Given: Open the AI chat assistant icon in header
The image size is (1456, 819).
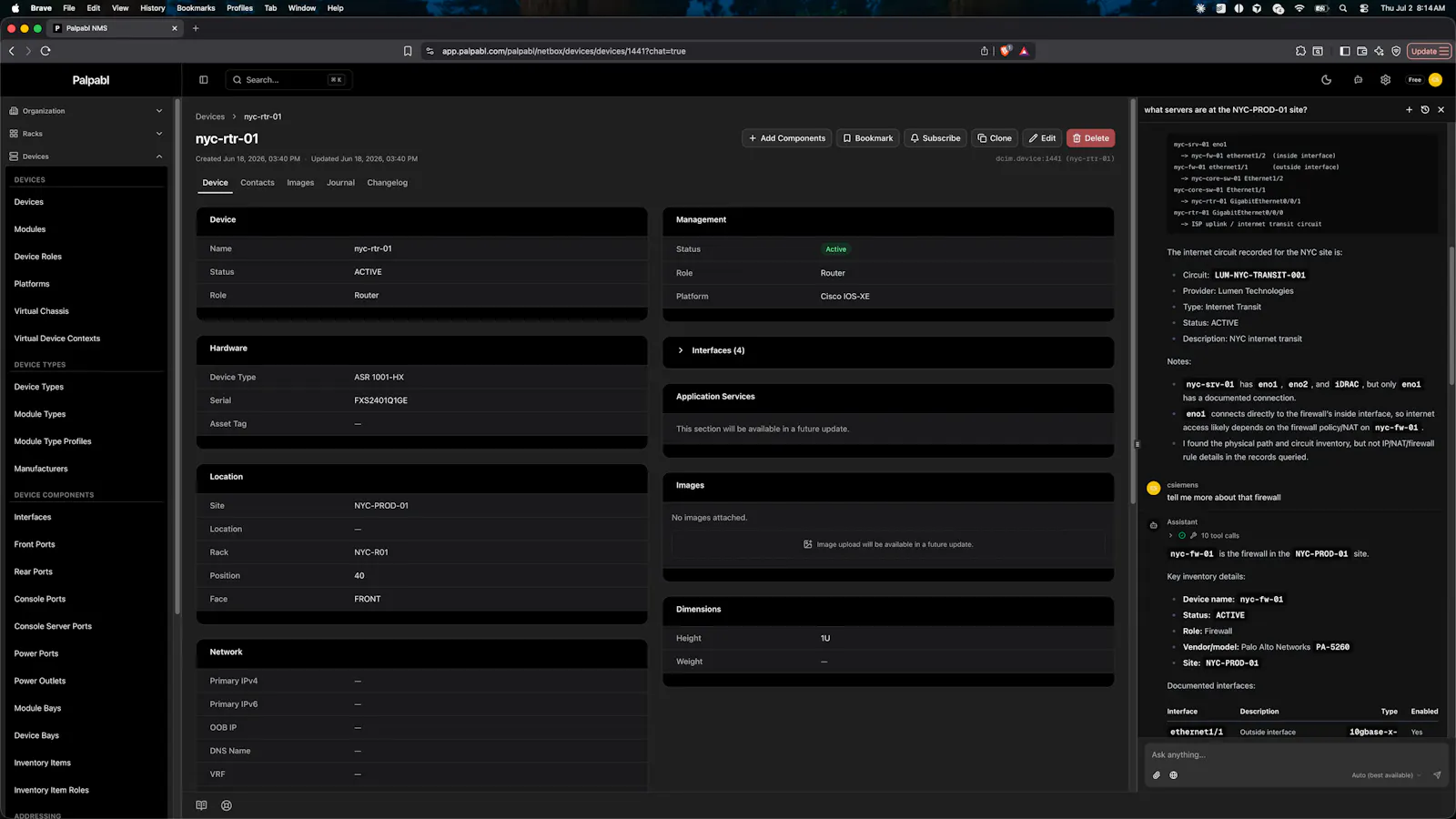Looking at the screenshot, I should [x=1358, y=80].
